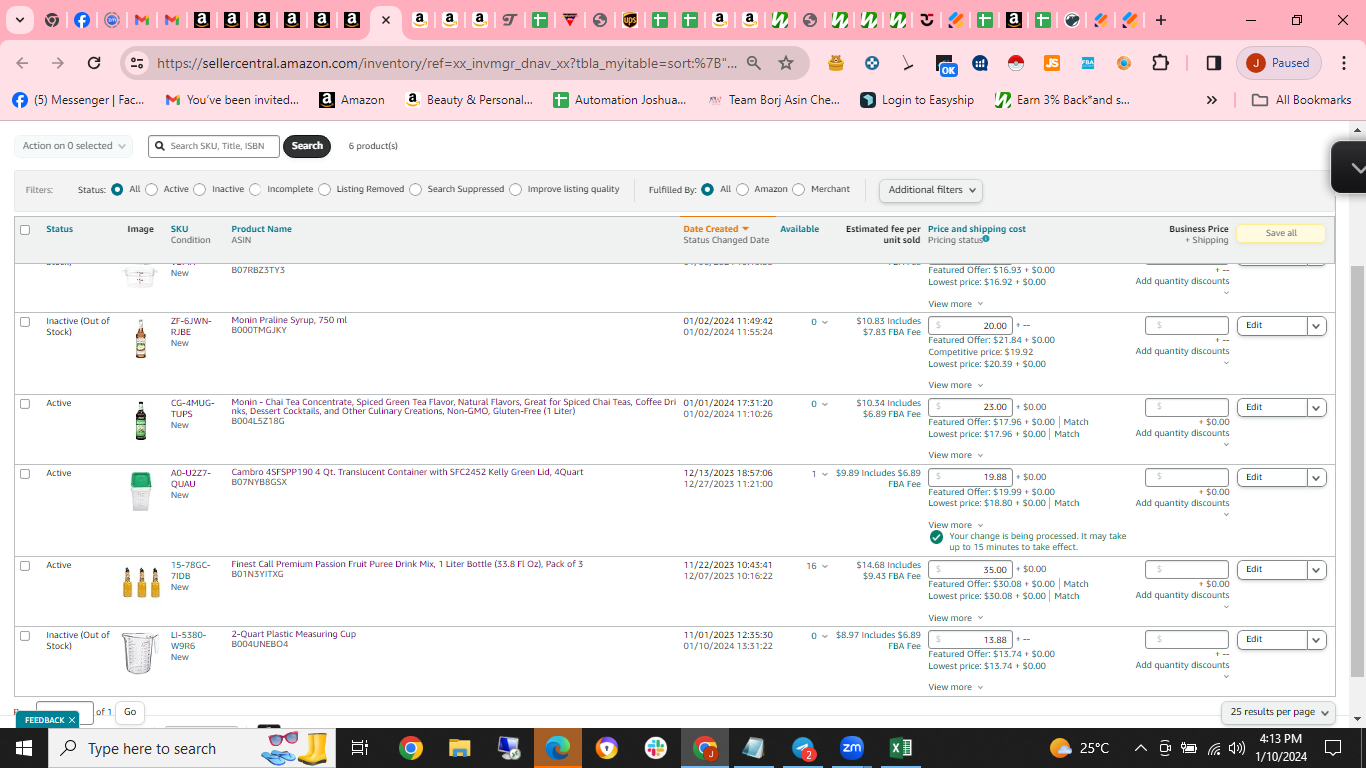
Task: Close the Feedback tag
Action: [72, 720]
